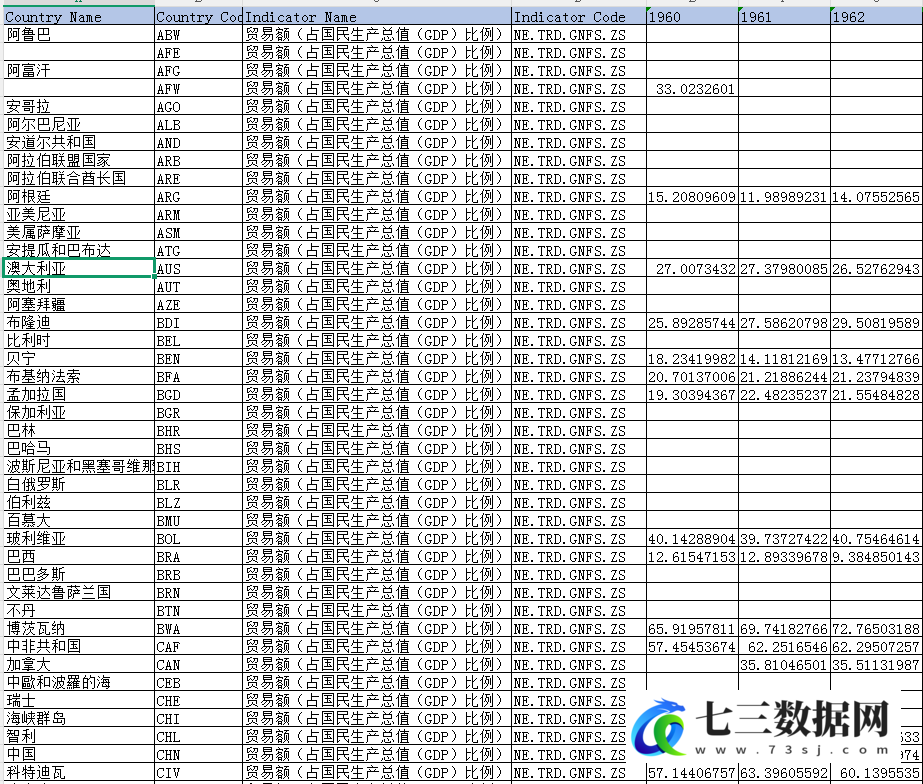This screenshot has height=784, width=923.
Task: Select the cell containing 玻利维亚
Action: click(78, 539)
